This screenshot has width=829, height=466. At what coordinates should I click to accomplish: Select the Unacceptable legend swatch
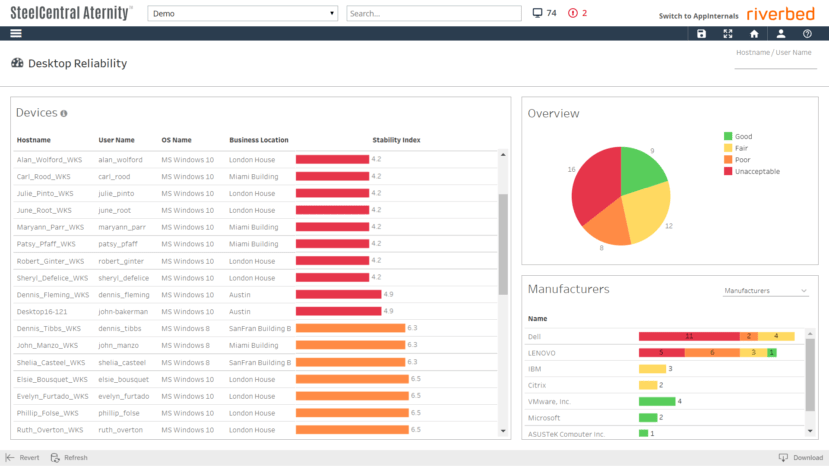point(728,171)
